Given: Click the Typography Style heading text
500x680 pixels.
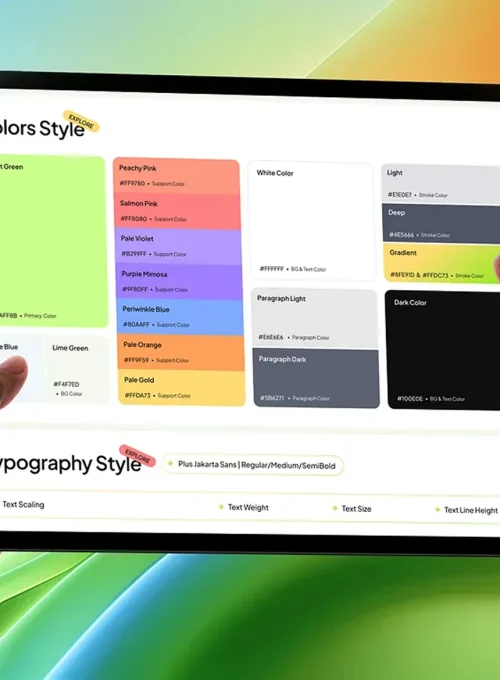Looking at the screenshot, I should [71, 464].
